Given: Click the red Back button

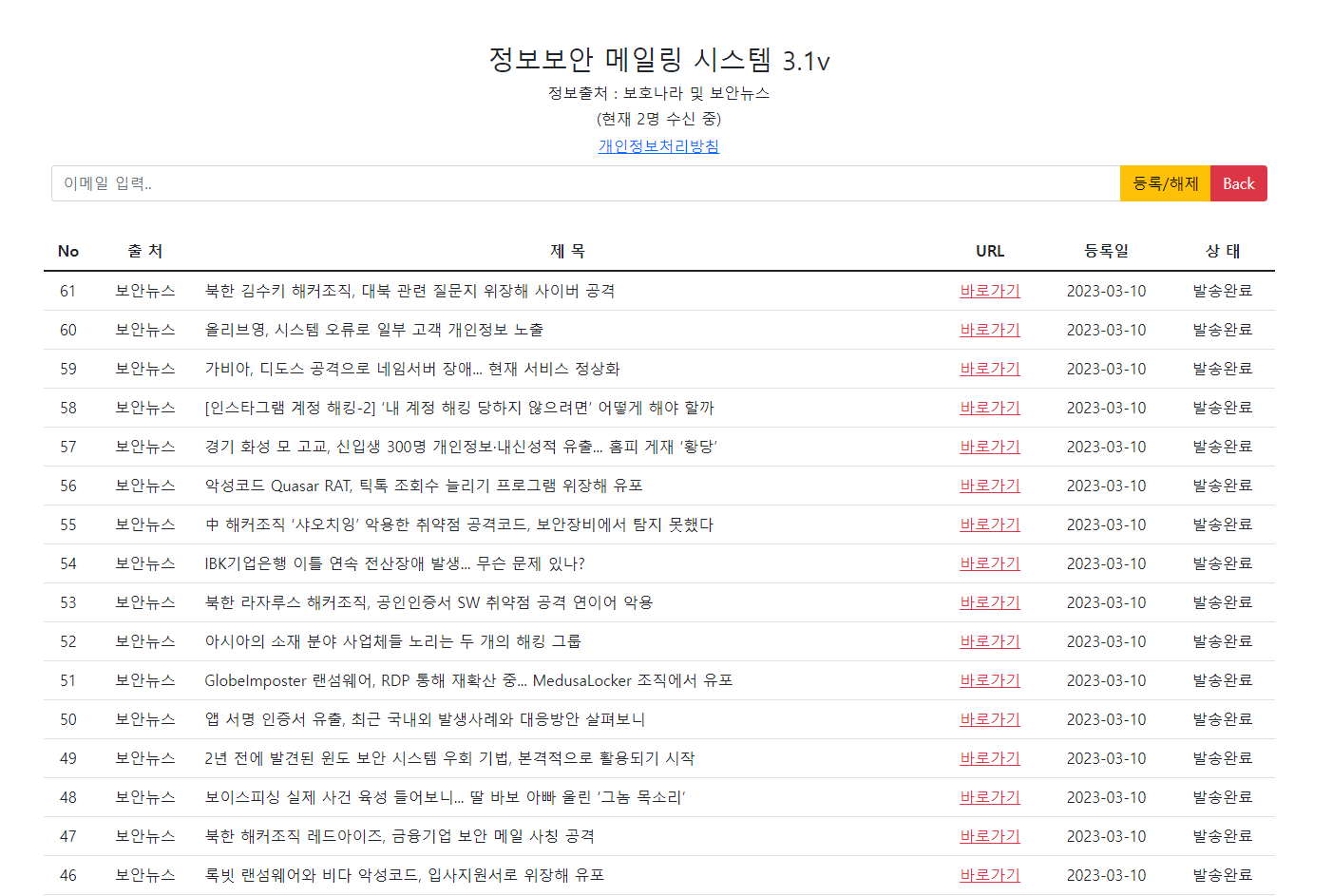Looking at the screenshot, I should click(x=1238, y=183).
